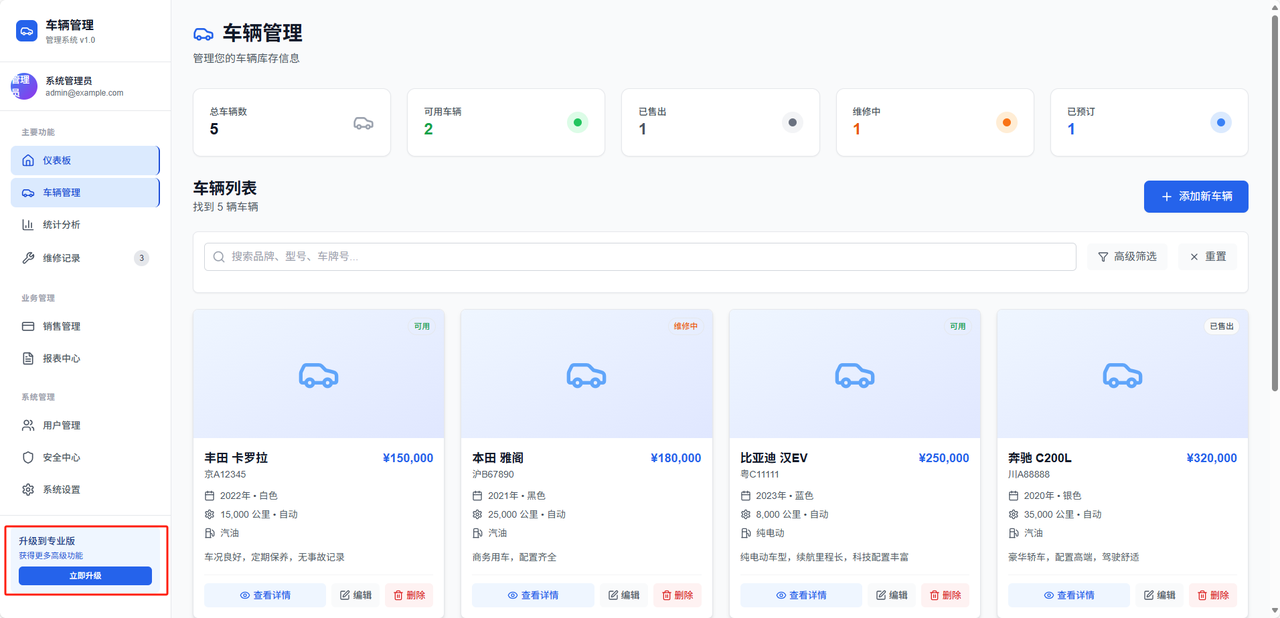The image size is (1280, 618).
Task: Click the 重置 button
Action: tap(1207, 257)
